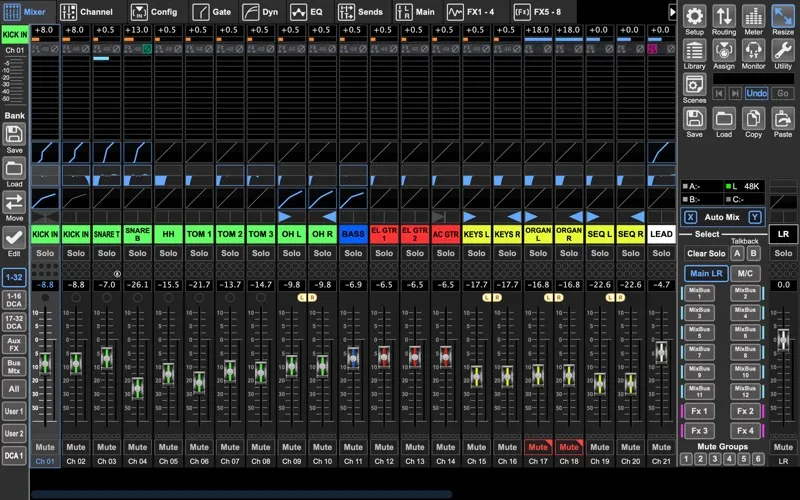Viewport: 800px width, 500px height.
Task: Click the Auto Mix X button
Action: pyautogui.click(x=690, y=217)
